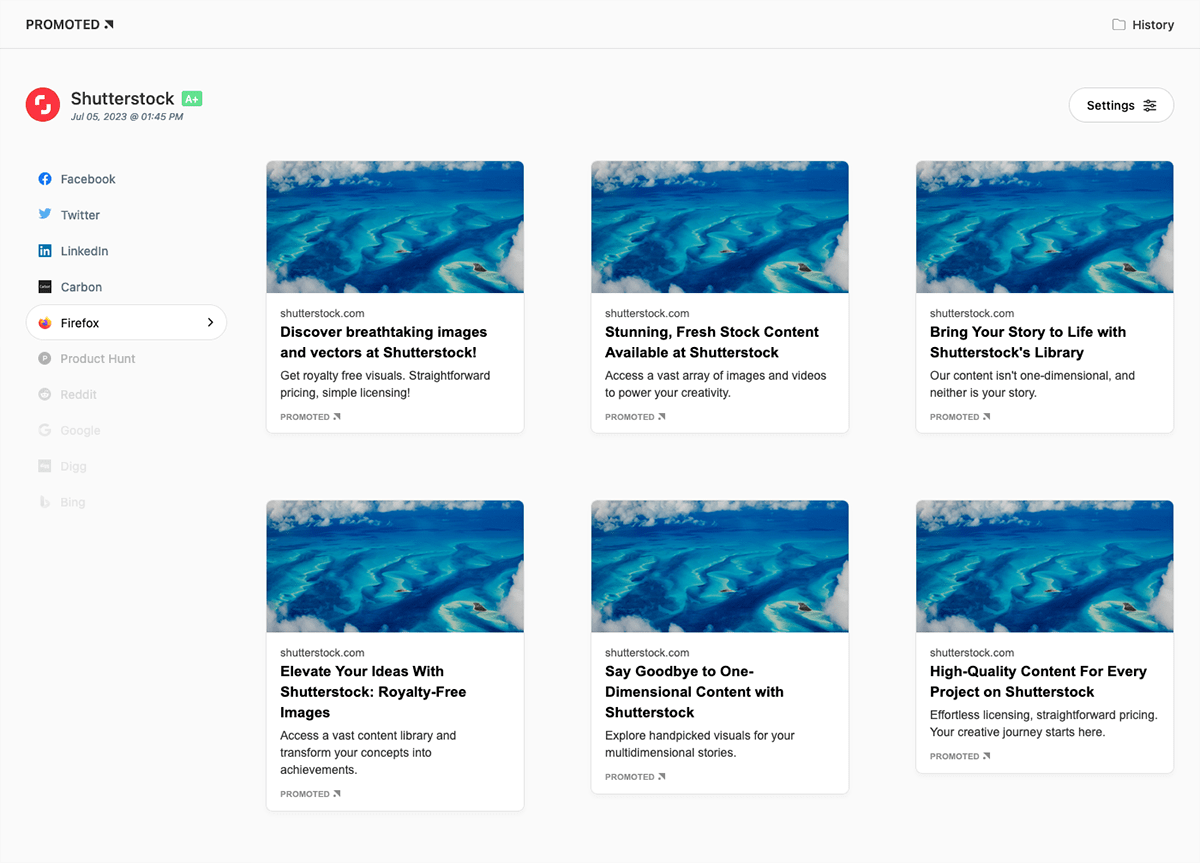Click image on 'Discover breathtaking images' card
Image resolution: width=1200 pixels, height=863 pixels.
coord(395,227)
